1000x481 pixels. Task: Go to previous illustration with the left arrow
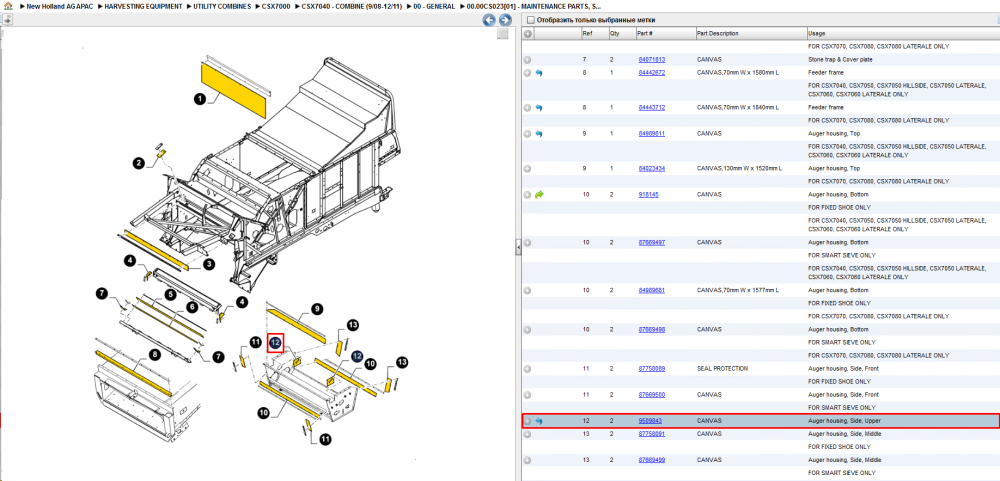[x=489, y=20]
